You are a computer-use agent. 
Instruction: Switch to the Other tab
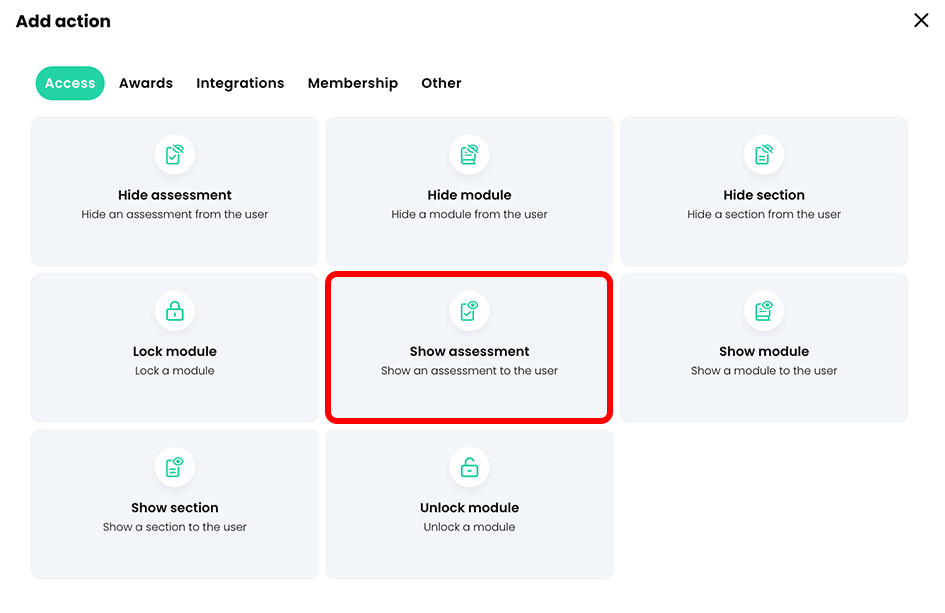coord(441,83)
